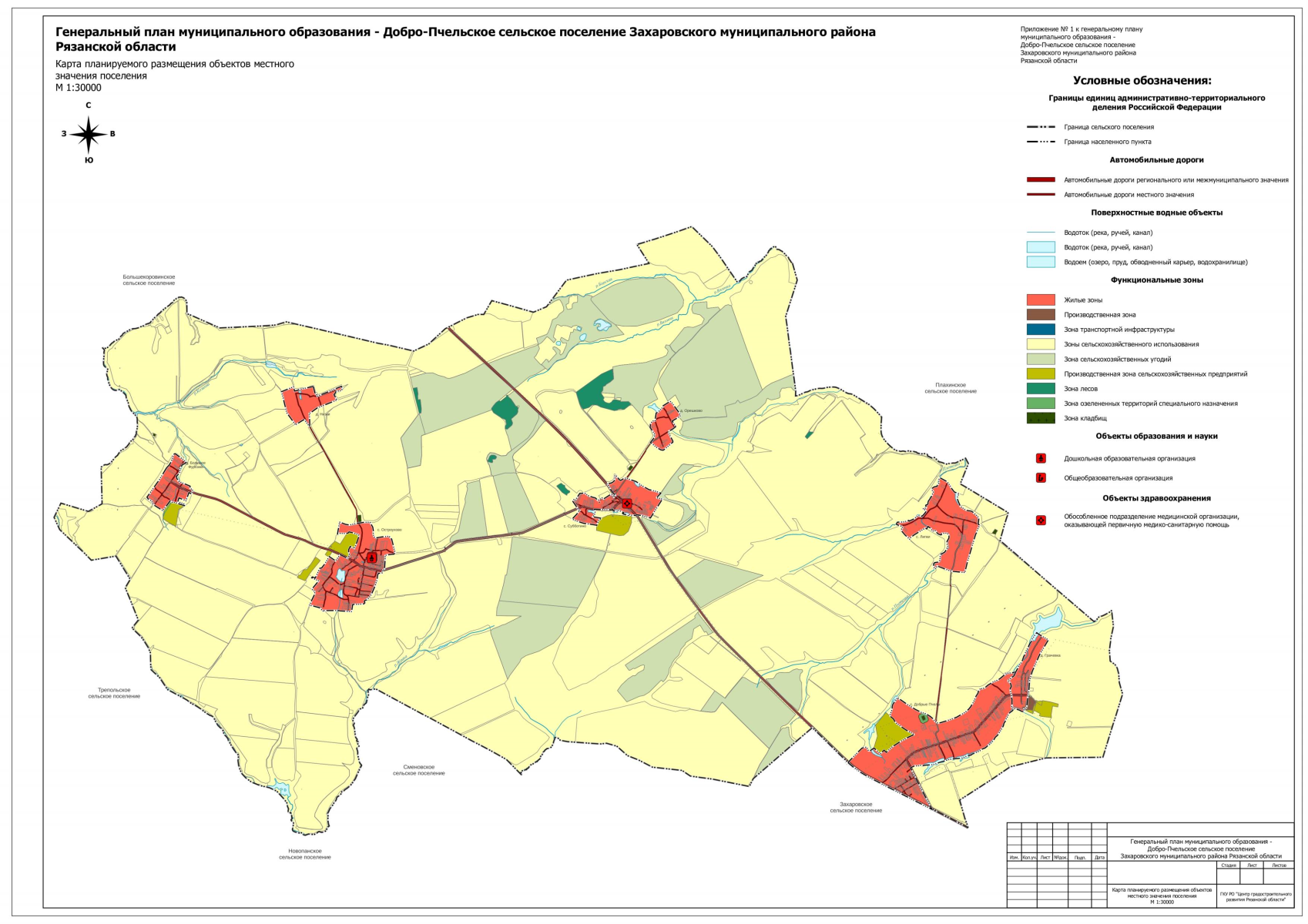Pick the dark green Зона лесов swatch
The width and height of the screenshot is (1308, 924).
1040,389
